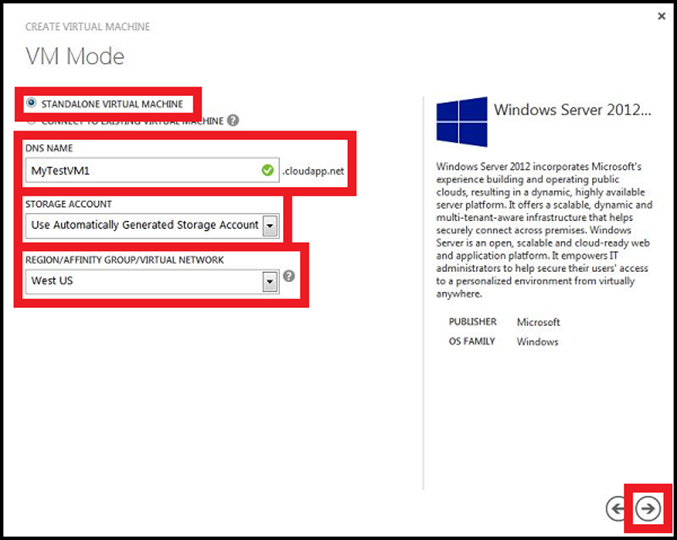Click the Windows Server 2012 title text
Image resolution: width=677 pixels, height=540 pixels.
pos(573,110)
